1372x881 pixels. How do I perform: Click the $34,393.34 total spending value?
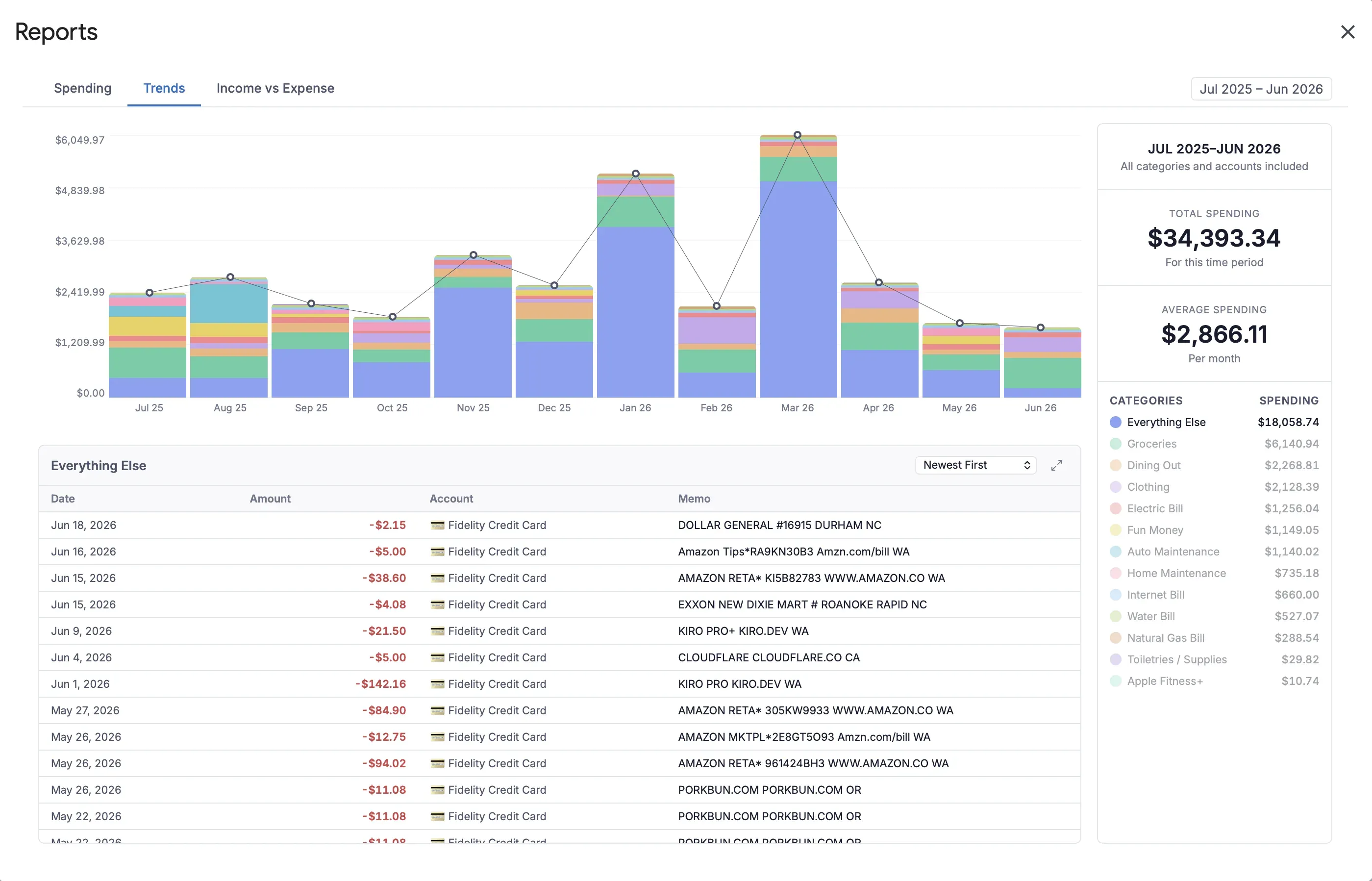point(1214,238)
